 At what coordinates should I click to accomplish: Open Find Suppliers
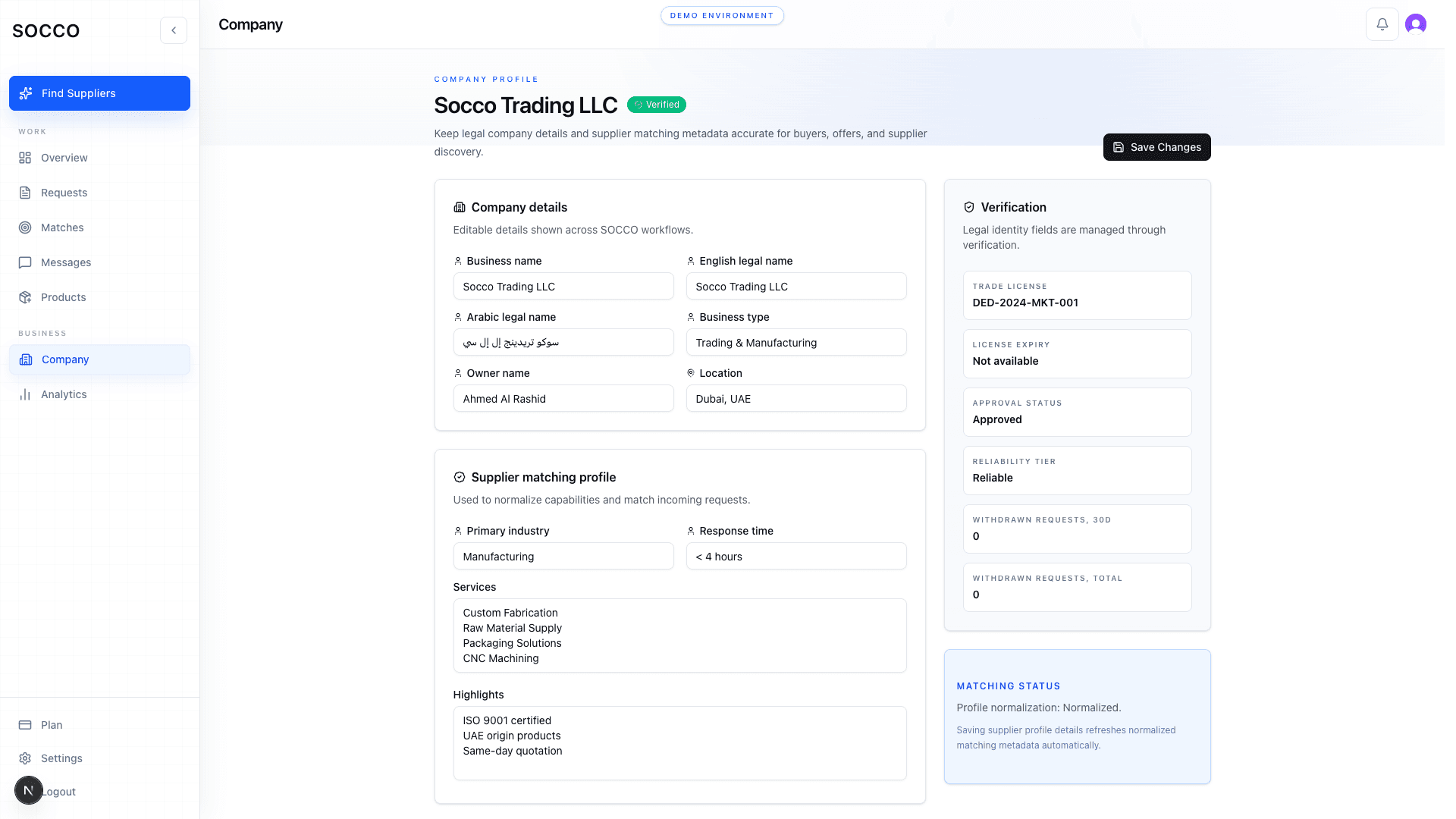click(x=99, y=93)
